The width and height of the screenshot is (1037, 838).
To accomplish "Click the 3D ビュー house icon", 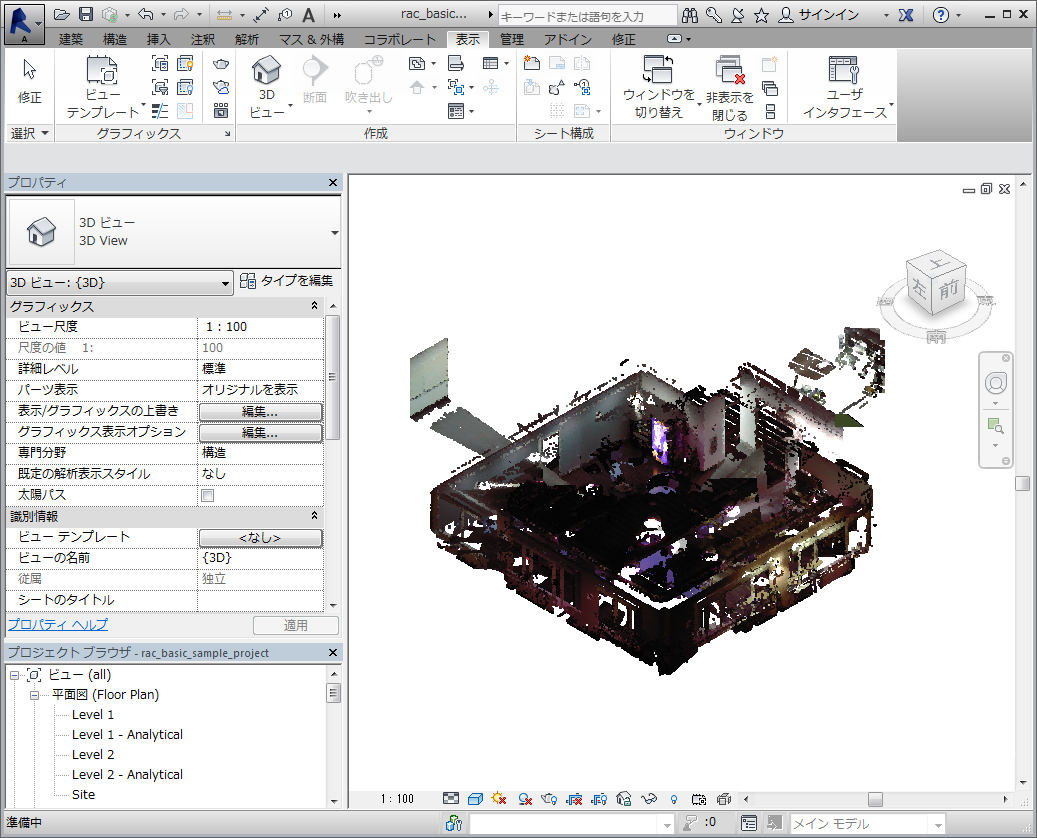I will [x=265, y=72].
